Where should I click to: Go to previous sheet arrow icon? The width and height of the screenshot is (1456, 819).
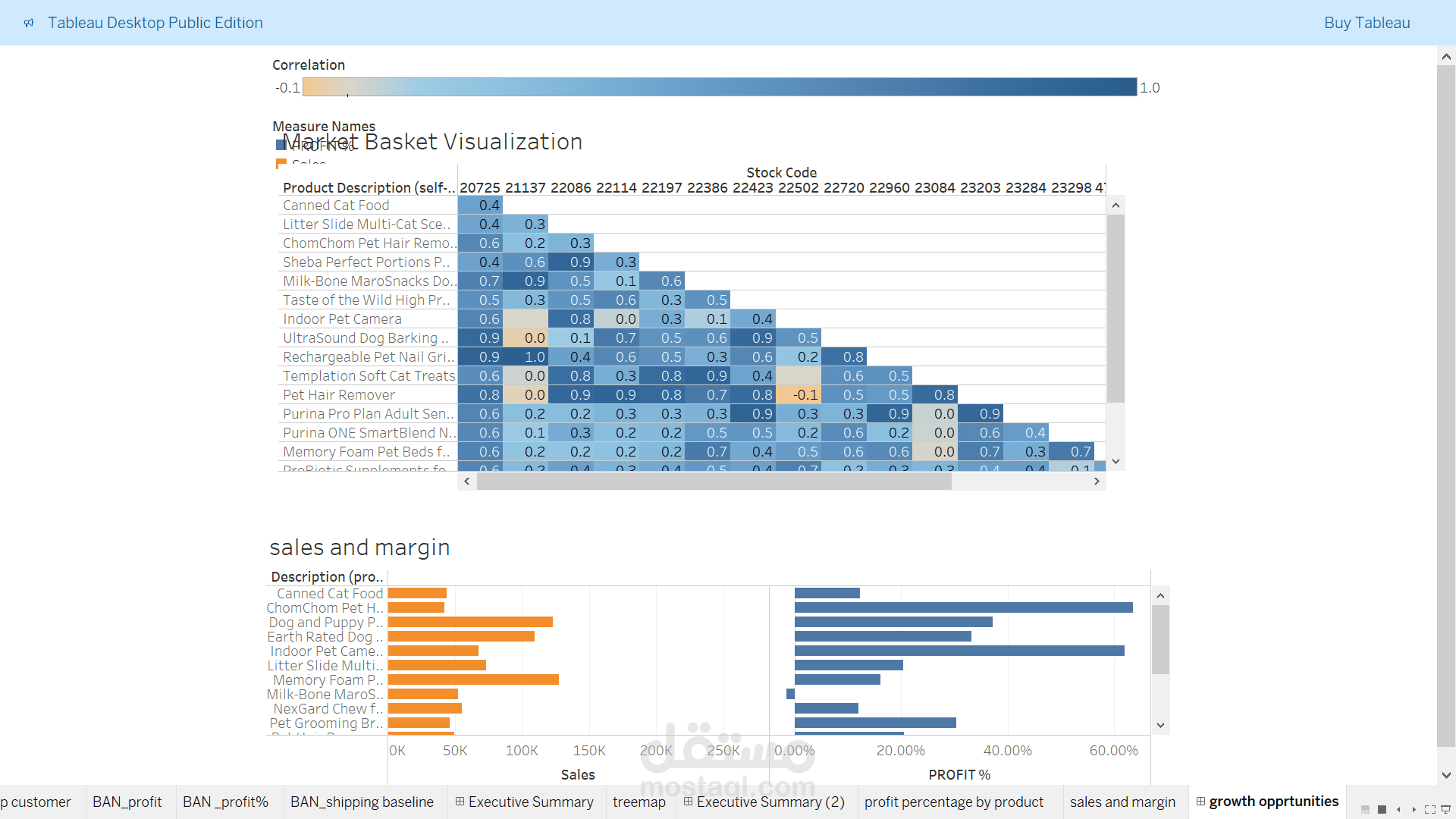1398,809
